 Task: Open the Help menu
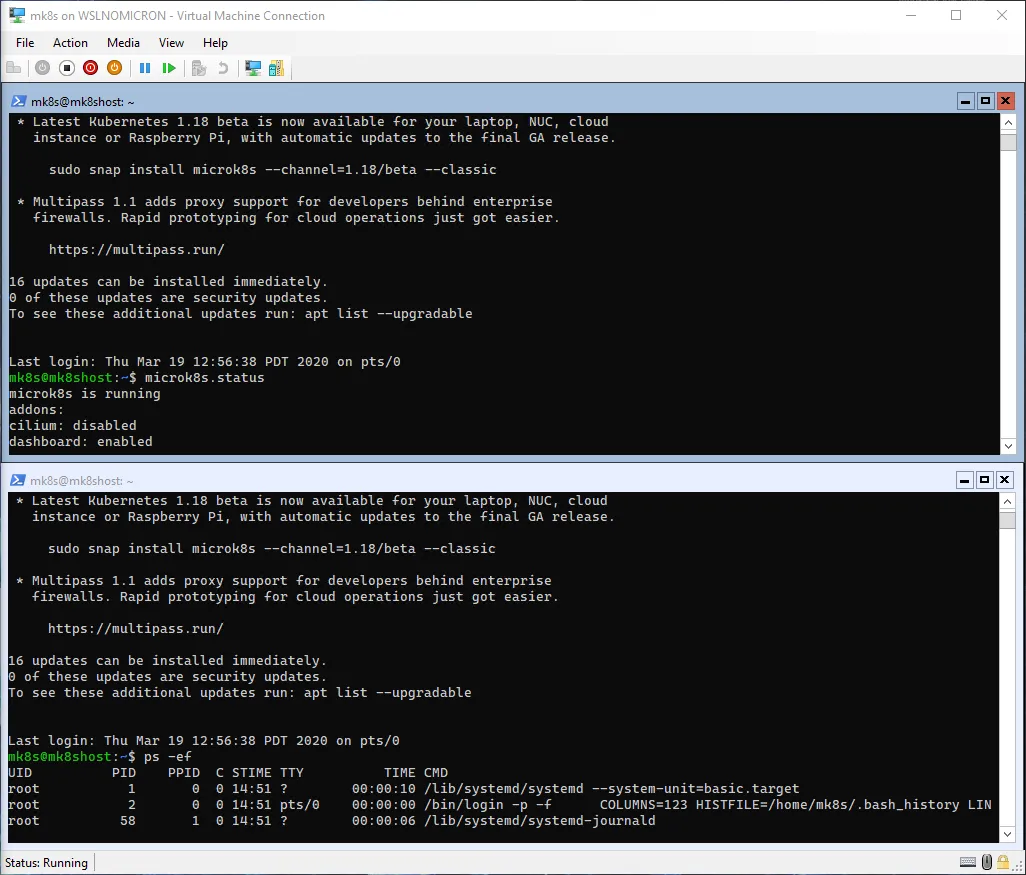215,43
